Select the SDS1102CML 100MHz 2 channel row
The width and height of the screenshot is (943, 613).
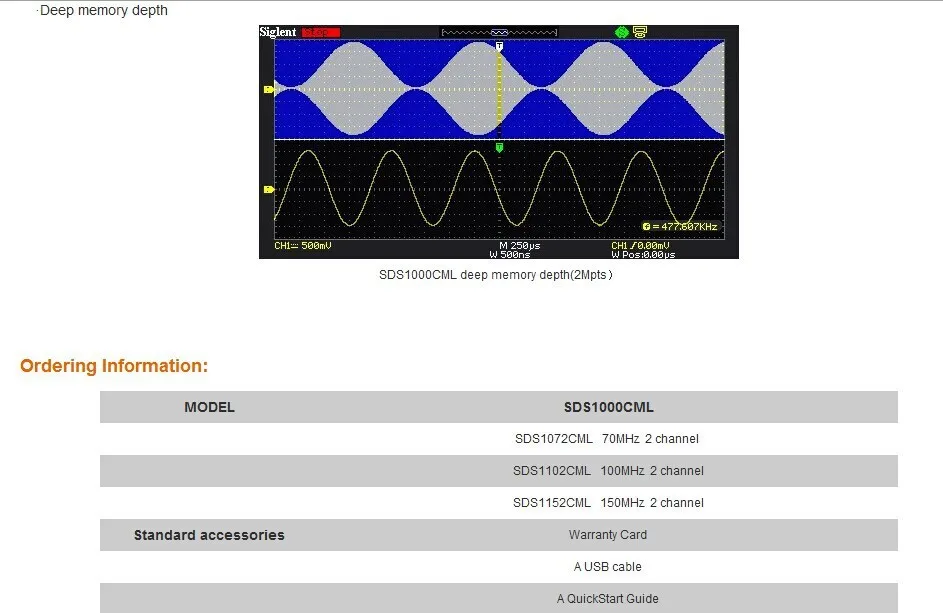[499, 471]
